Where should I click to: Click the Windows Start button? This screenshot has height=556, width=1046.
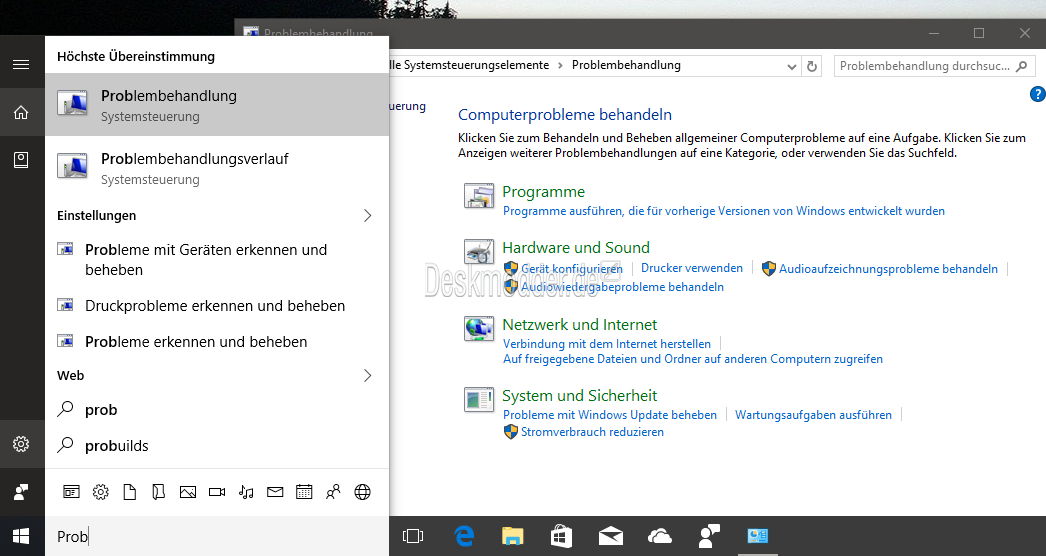(21, 536)
